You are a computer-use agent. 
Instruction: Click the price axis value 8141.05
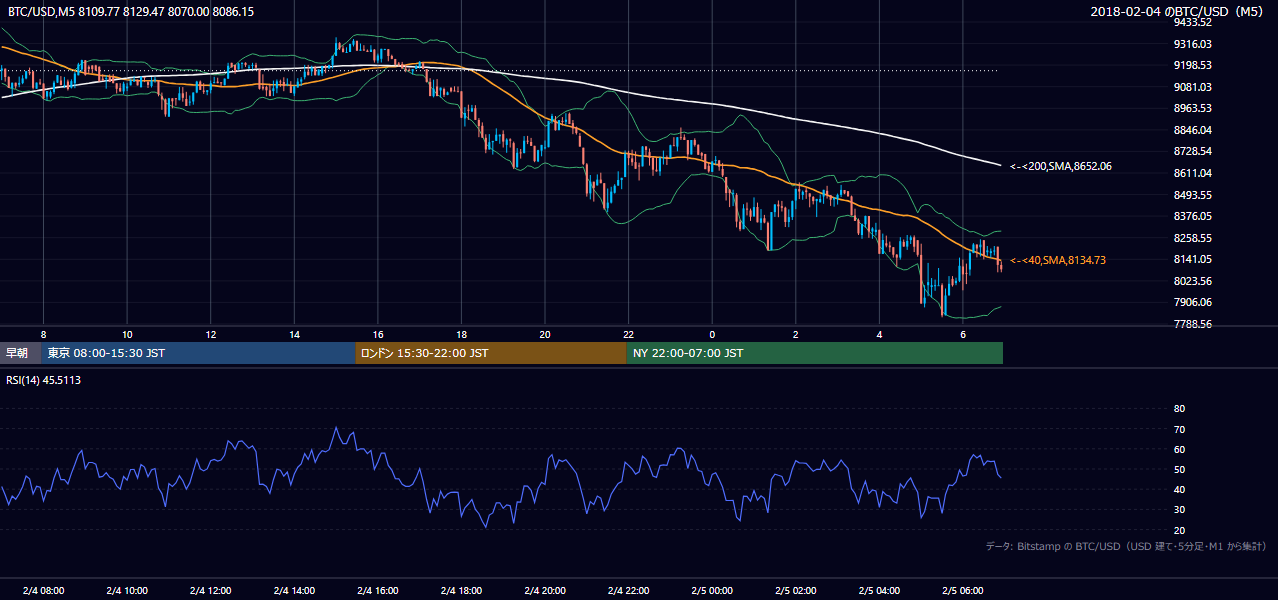click(x=1193, y=259)
